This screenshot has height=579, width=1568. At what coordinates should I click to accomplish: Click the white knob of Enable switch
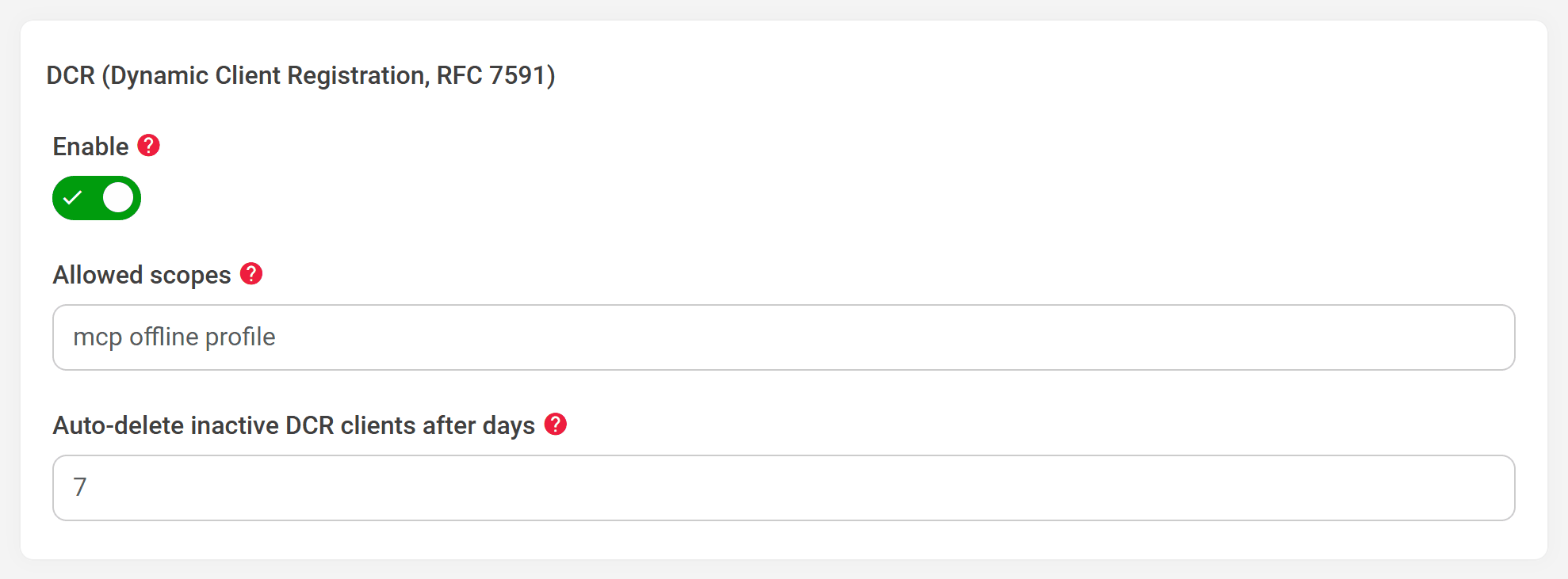(x=118, y=198)
